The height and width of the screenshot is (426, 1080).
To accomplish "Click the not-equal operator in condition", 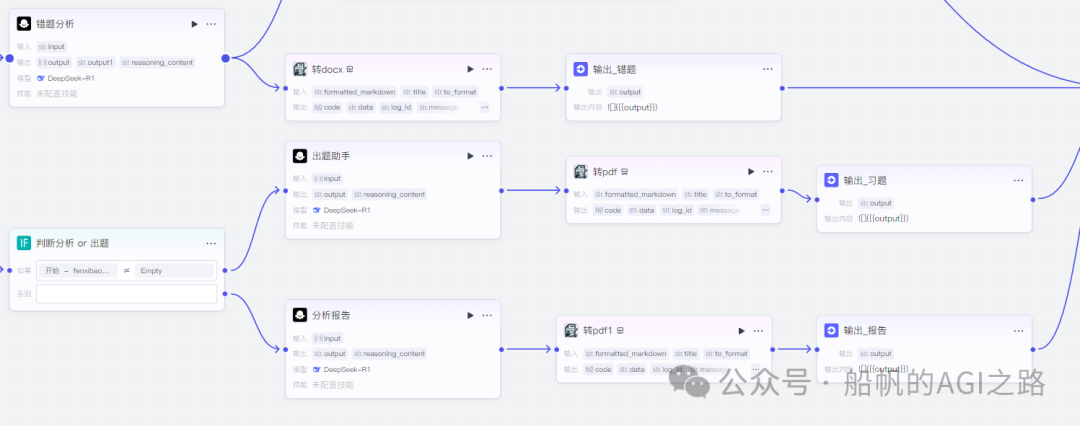I will [126, 271].
